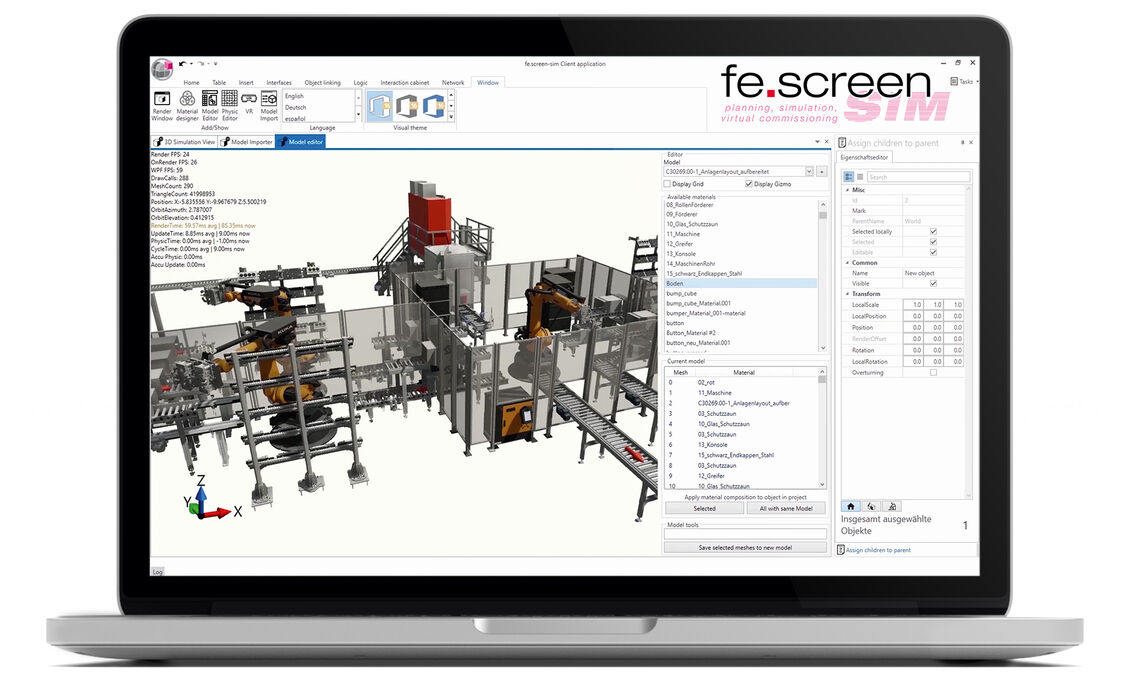Open the Render Window tool

coord(162,105)
